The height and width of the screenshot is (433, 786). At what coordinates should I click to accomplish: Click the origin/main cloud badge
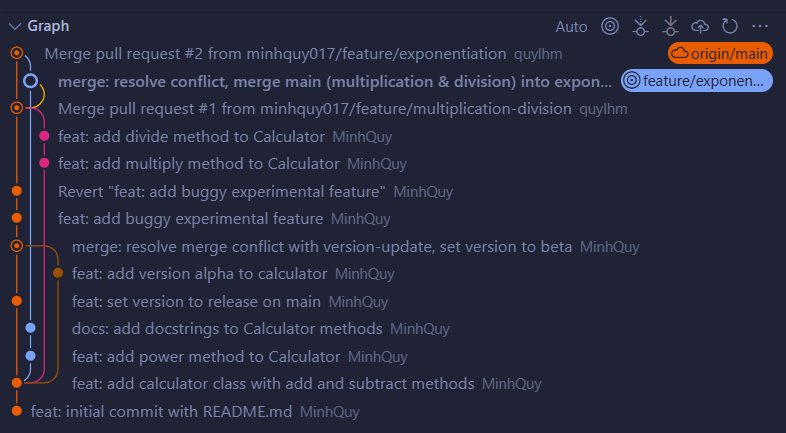[720, 54]
